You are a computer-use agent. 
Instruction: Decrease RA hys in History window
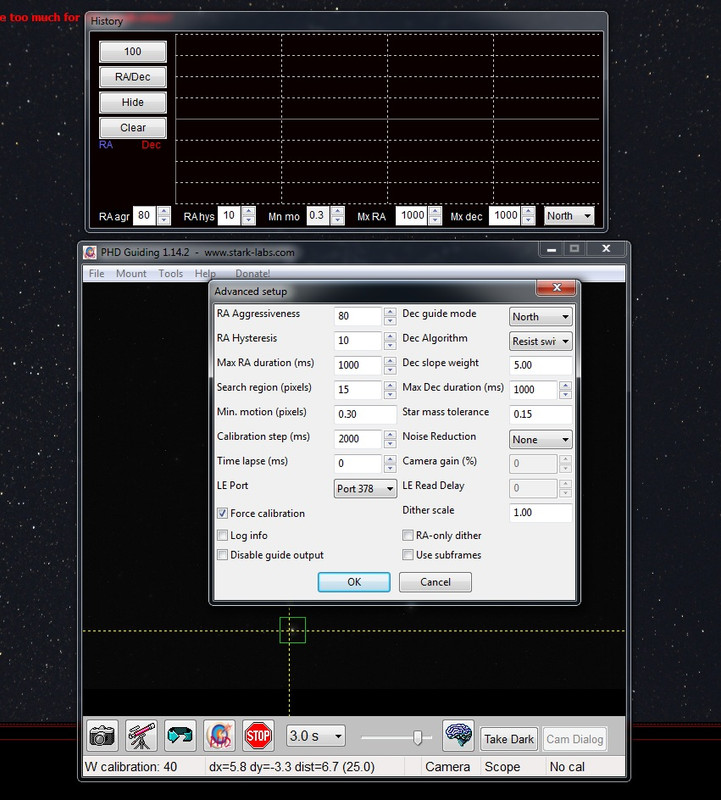248,220
